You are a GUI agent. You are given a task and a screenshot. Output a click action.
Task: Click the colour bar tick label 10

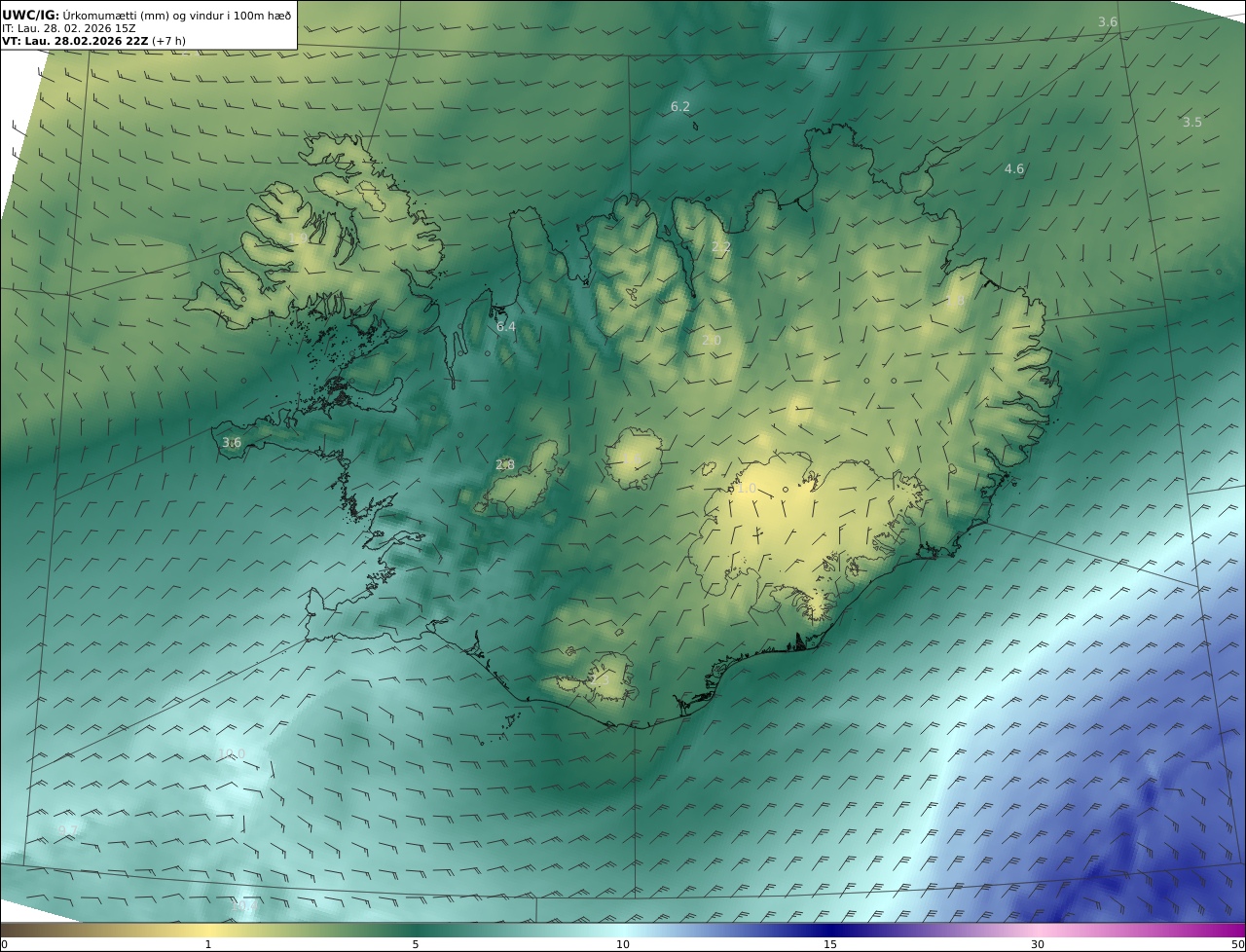(623, 944)
